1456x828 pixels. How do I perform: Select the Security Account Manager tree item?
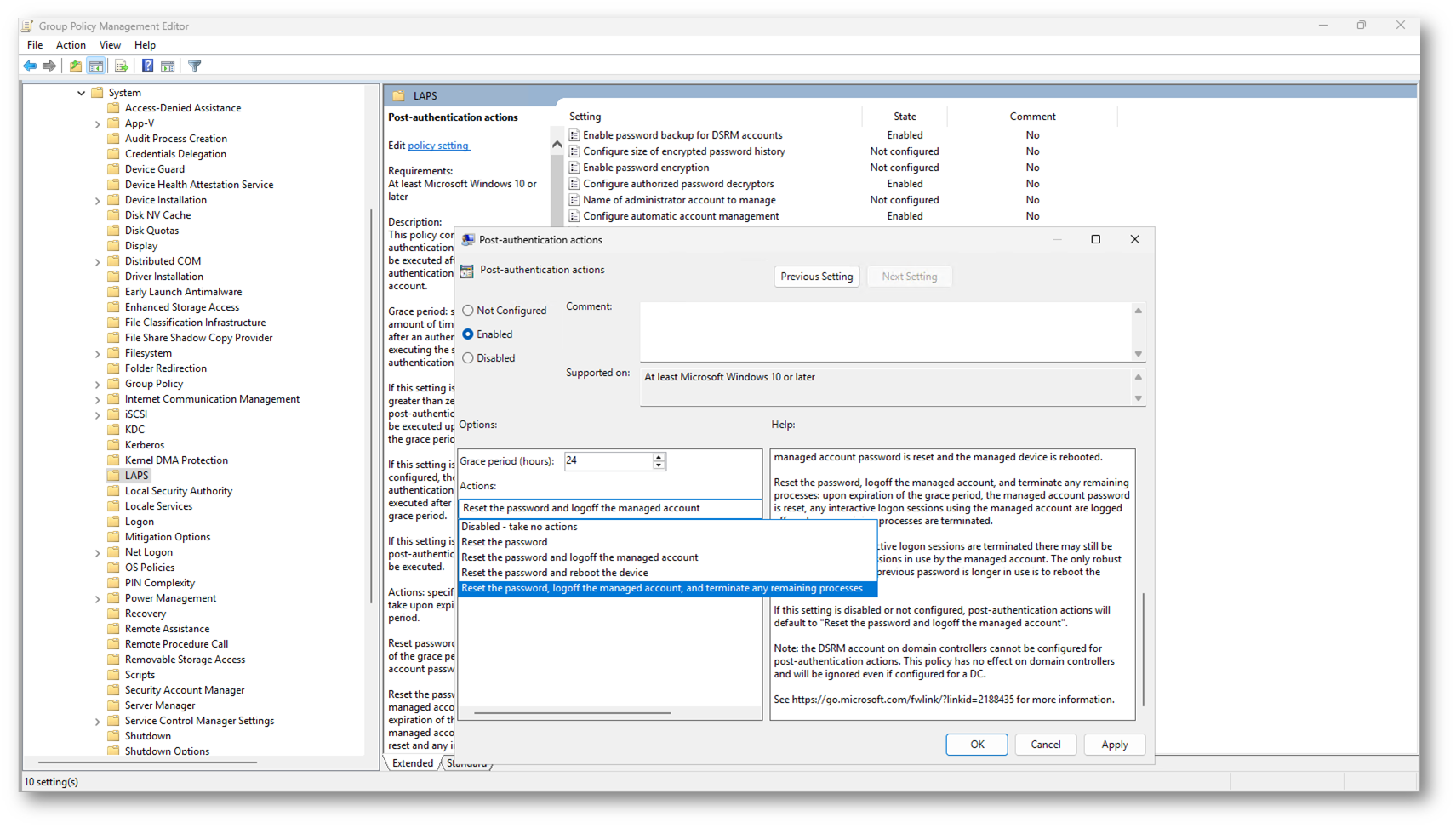(x=185, y=690)
